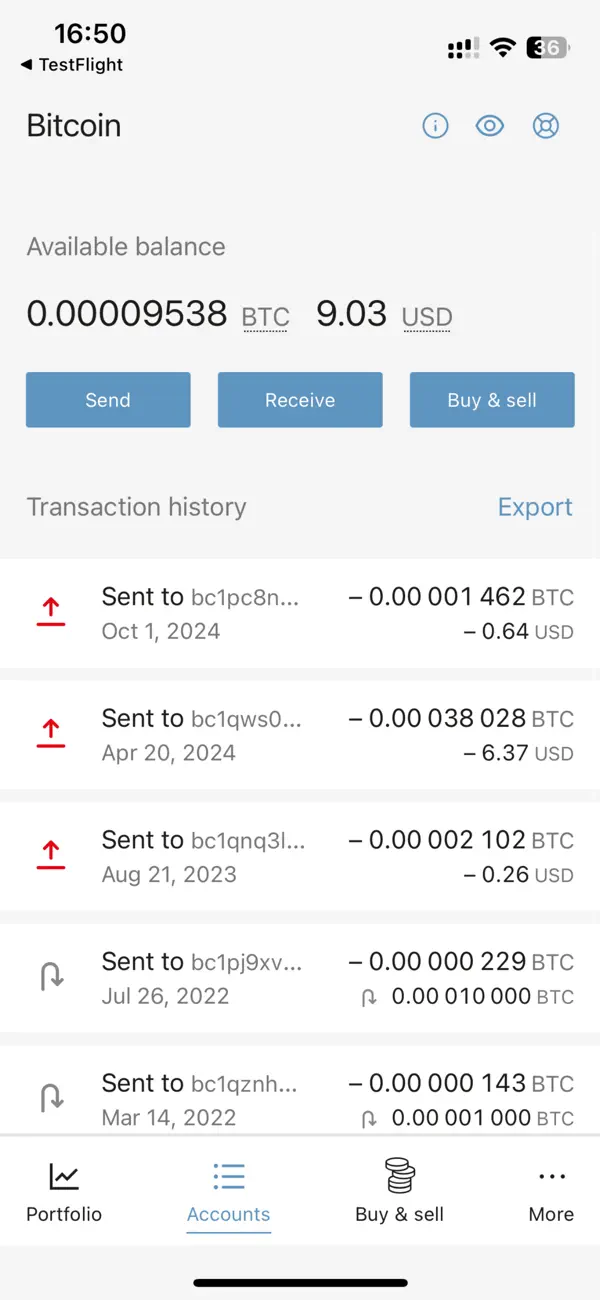Tap the USD currency label under available balance
The height and width of the screenshot is (1300, 600).
click(x=427, y=317)
